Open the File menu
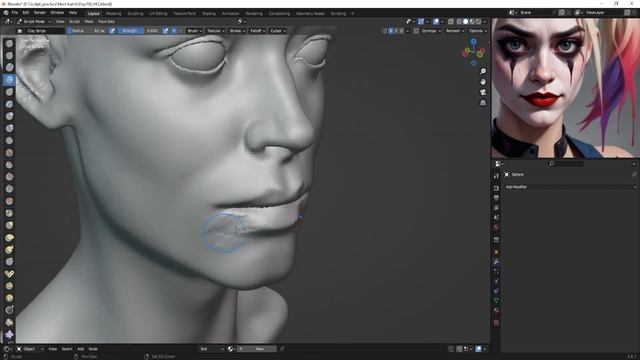 tap(15, 13)
